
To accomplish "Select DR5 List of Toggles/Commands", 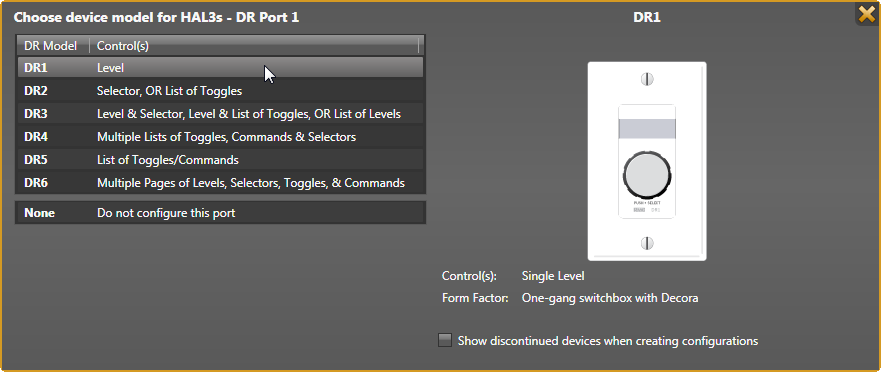I will pyautogui.click(x=220, y=160).
